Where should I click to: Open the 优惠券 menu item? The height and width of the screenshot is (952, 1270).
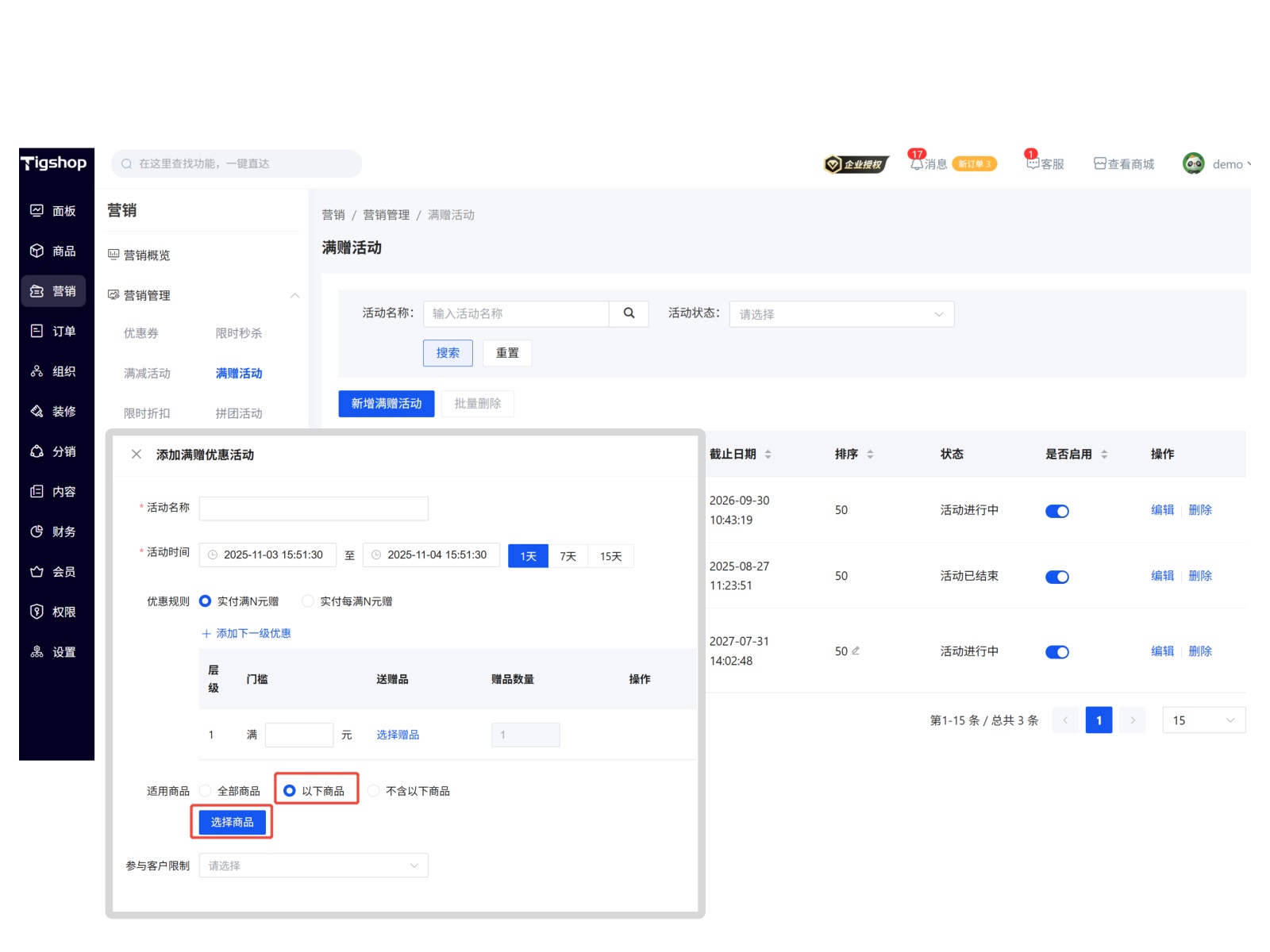click(x=141, y=333)
